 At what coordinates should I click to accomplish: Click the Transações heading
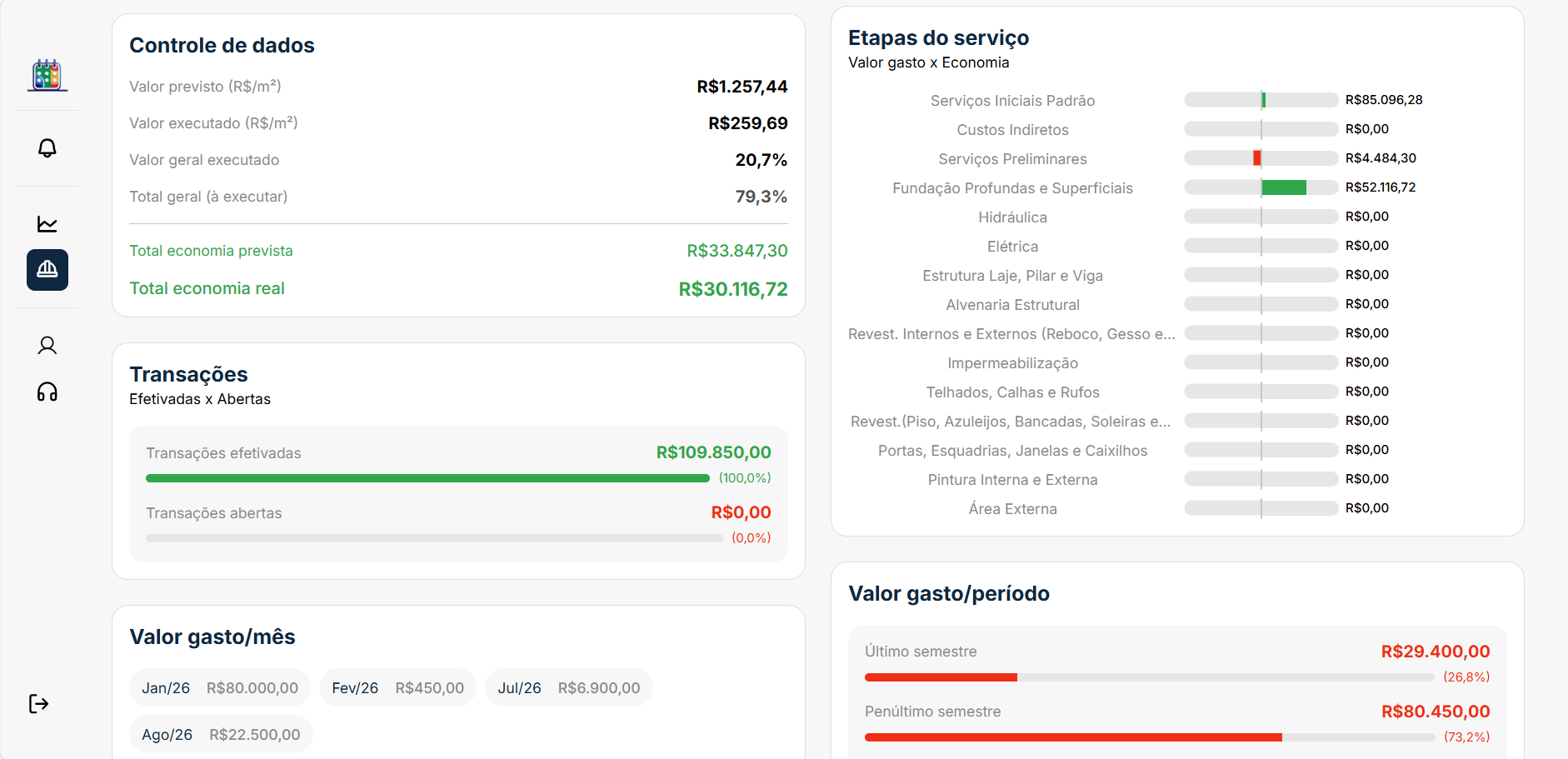tap(188, 374)
